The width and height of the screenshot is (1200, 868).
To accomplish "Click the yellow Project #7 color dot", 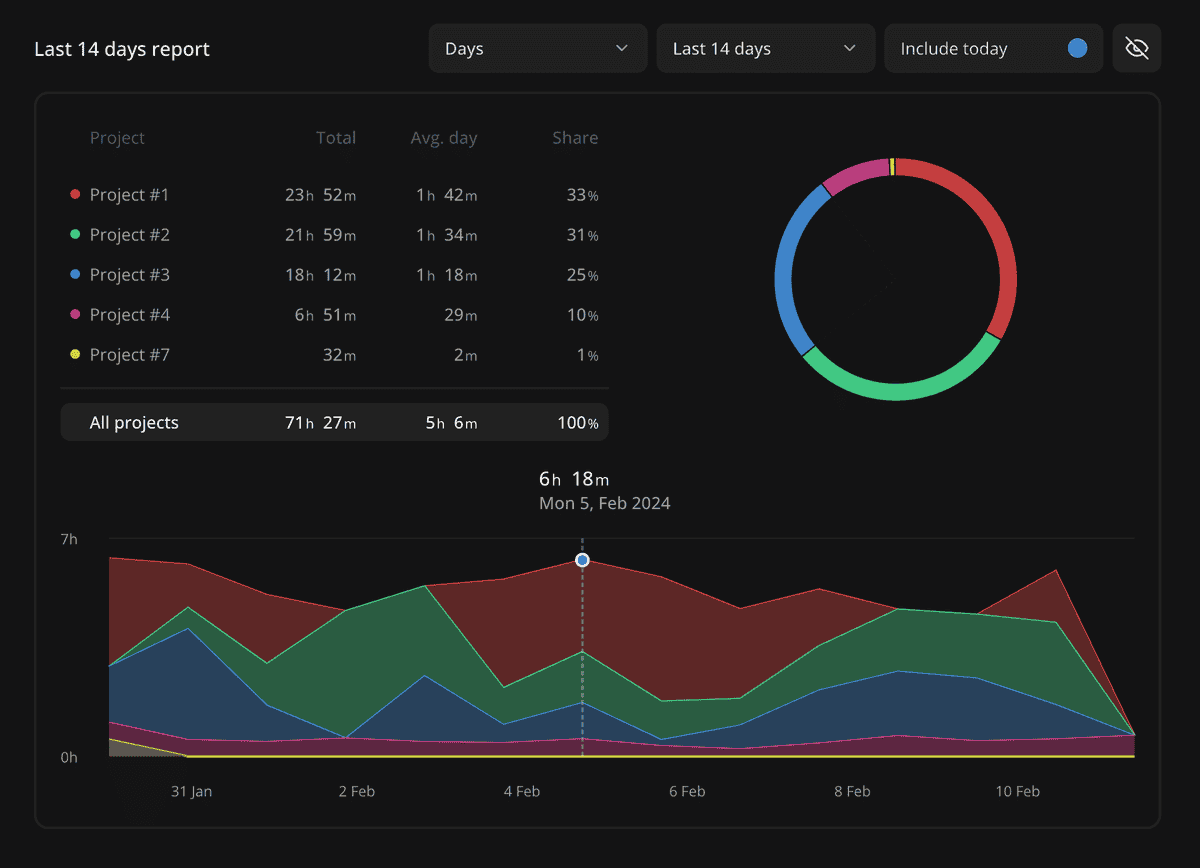I will tap(74, 354).
